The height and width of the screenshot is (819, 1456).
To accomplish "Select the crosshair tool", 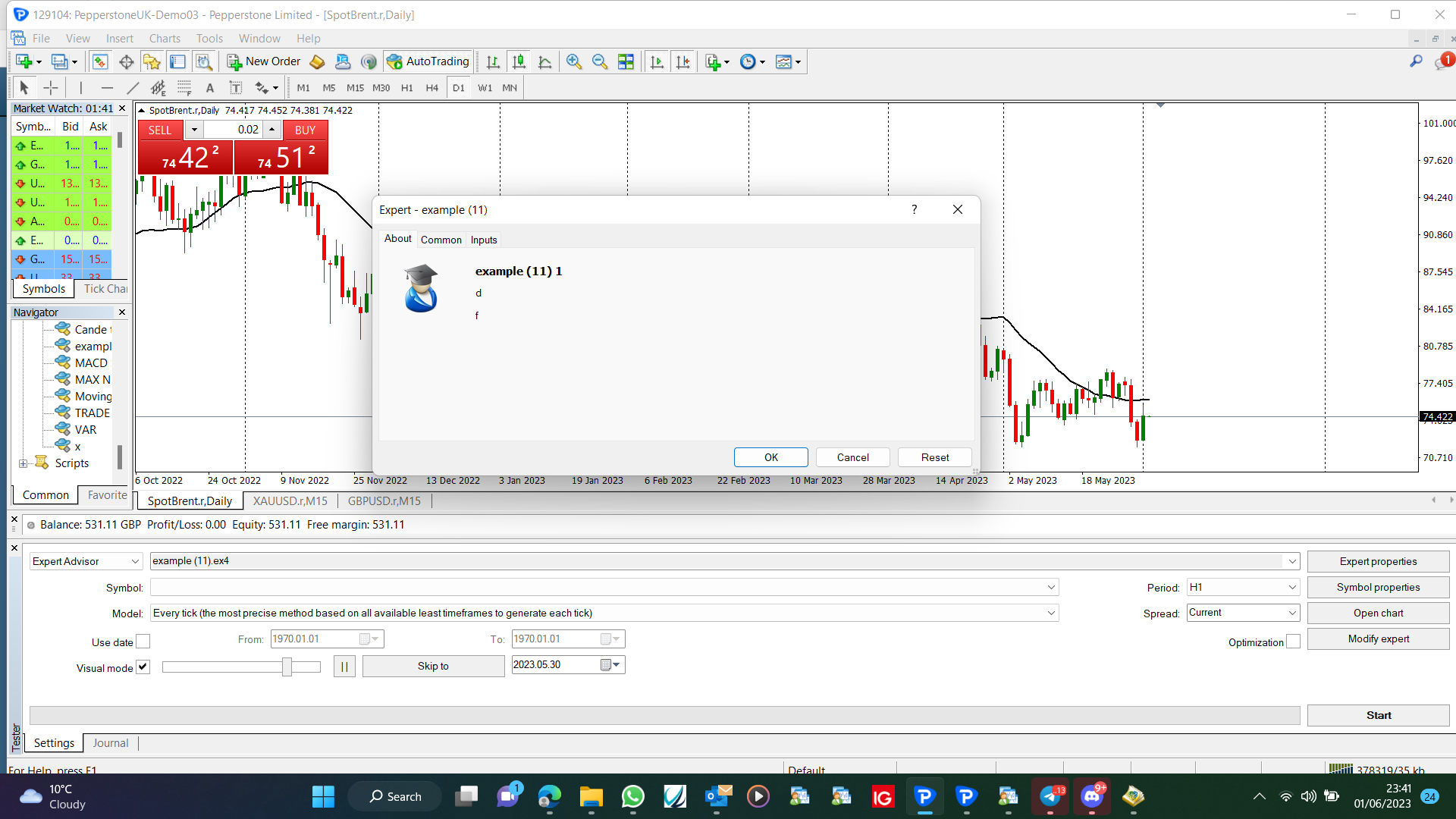I will tap(50, 88).
